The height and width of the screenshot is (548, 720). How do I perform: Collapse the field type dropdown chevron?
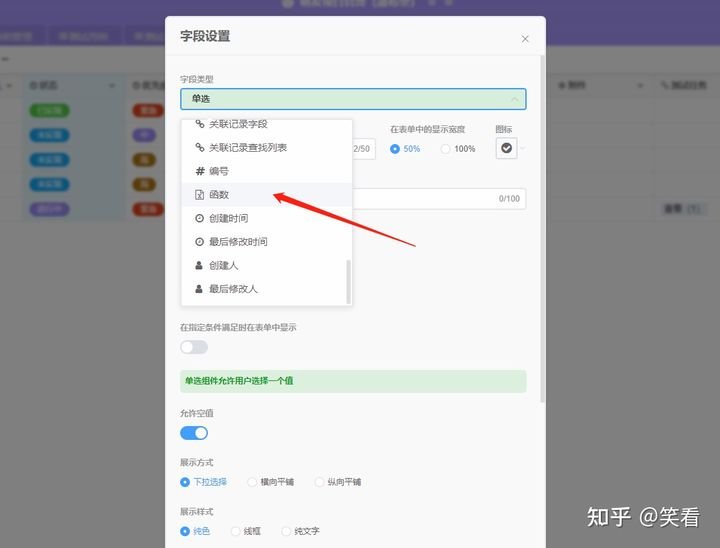(x=514, y=99)
